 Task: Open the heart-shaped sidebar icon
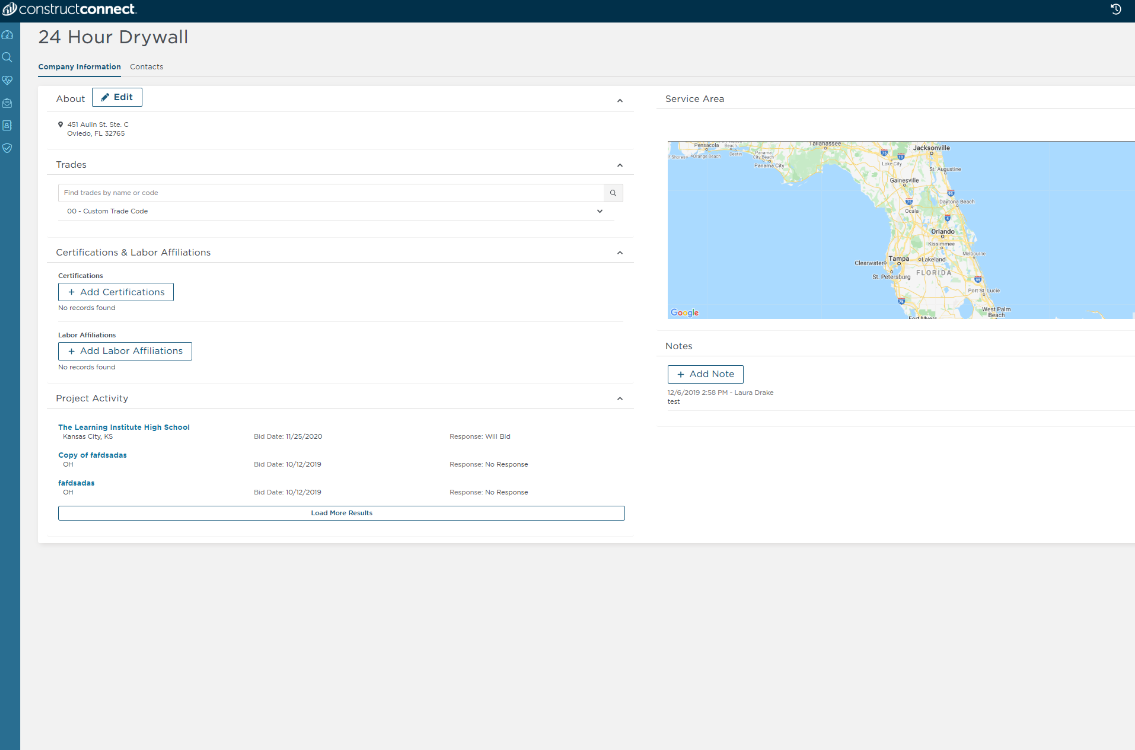7,80
